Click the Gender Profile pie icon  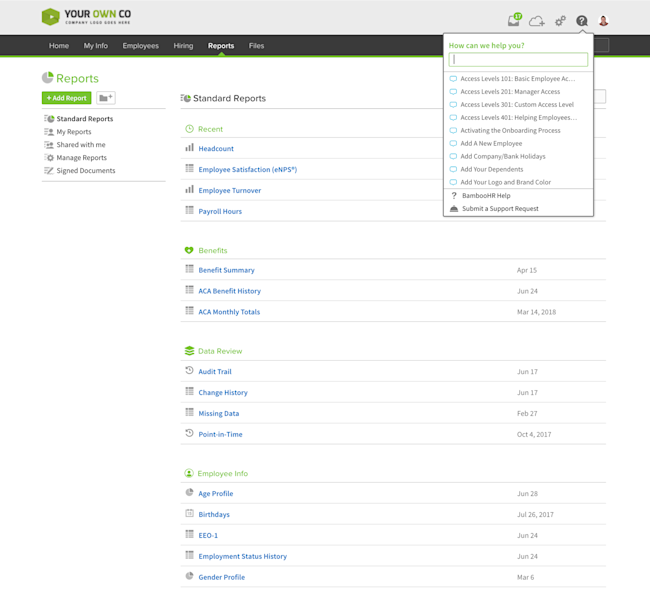point(189,576)
